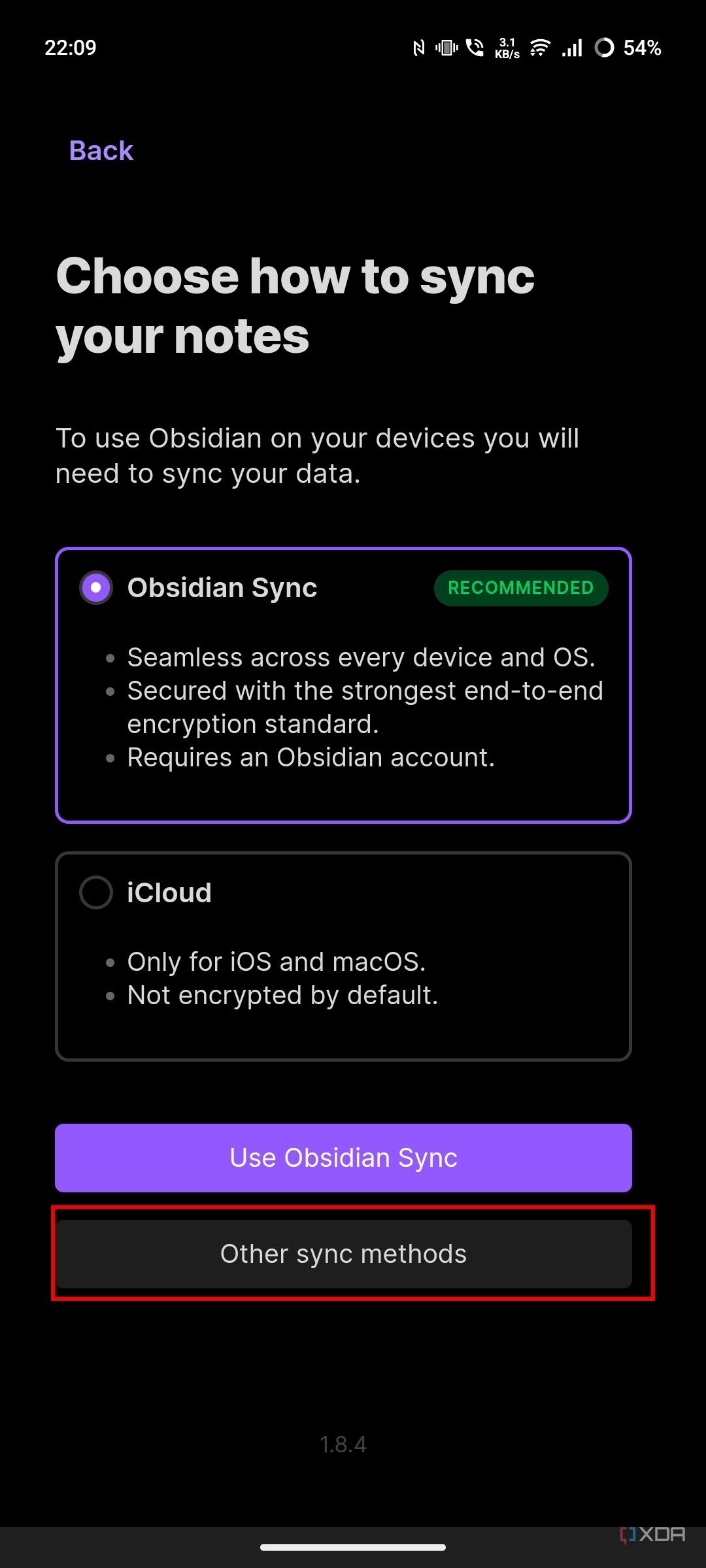Select the Obsidian Sync radio button
Screen dimensions: 706x1568
[x=96, y=587]
